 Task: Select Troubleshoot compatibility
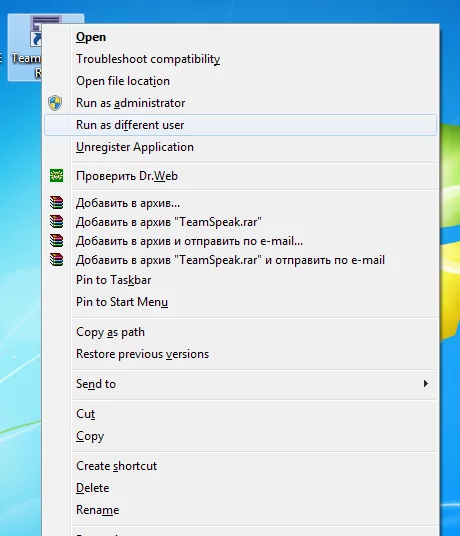point(241,59)
